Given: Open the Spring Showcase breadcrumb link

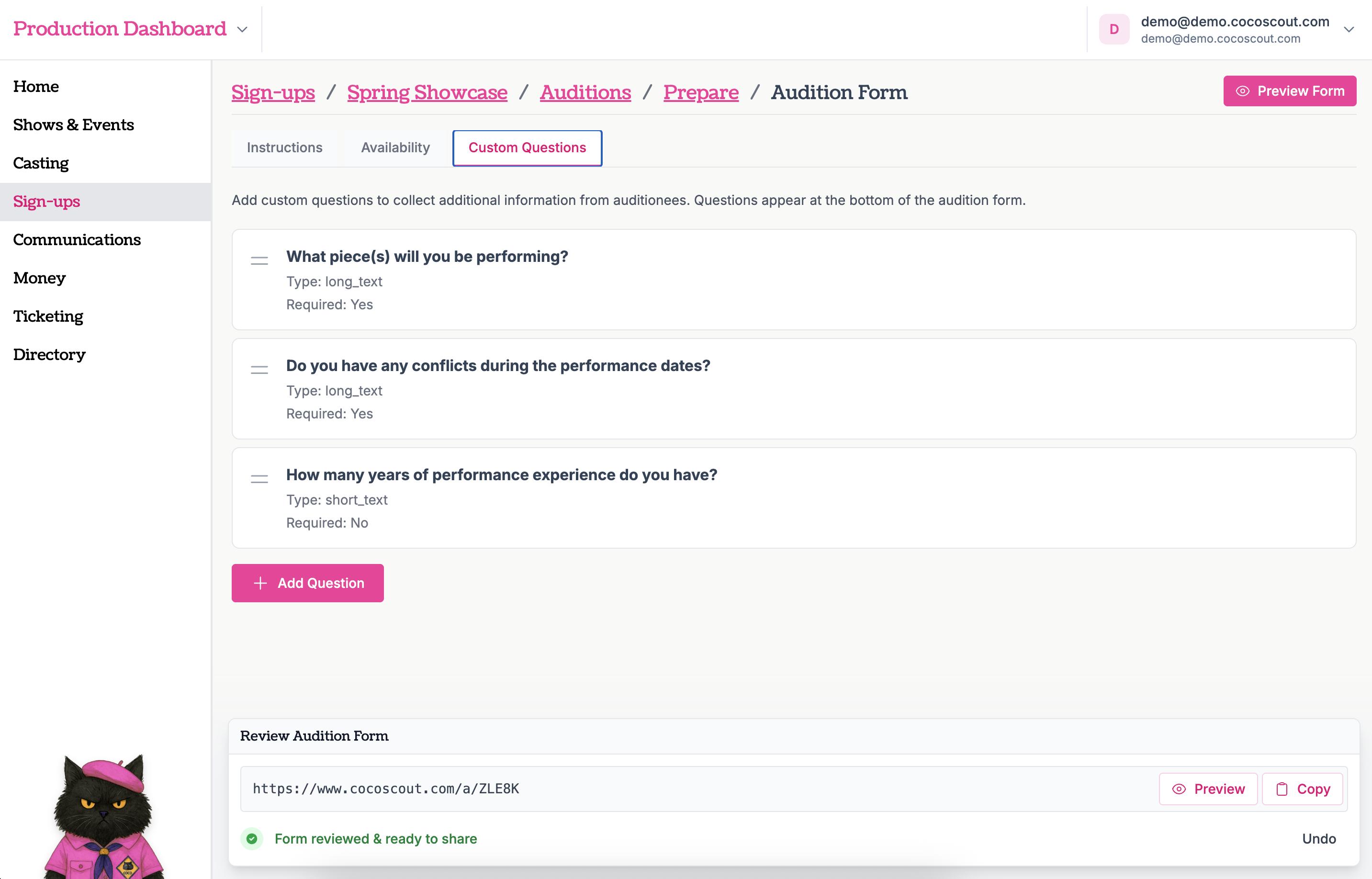Looking at the screenshot, I should pyautogui.click(x=427, y=92).
